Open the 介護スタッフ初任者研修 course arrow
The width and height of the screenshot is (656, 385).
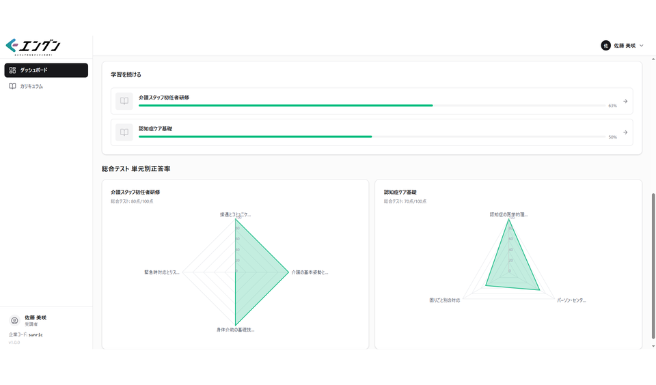tap(625, 101)
